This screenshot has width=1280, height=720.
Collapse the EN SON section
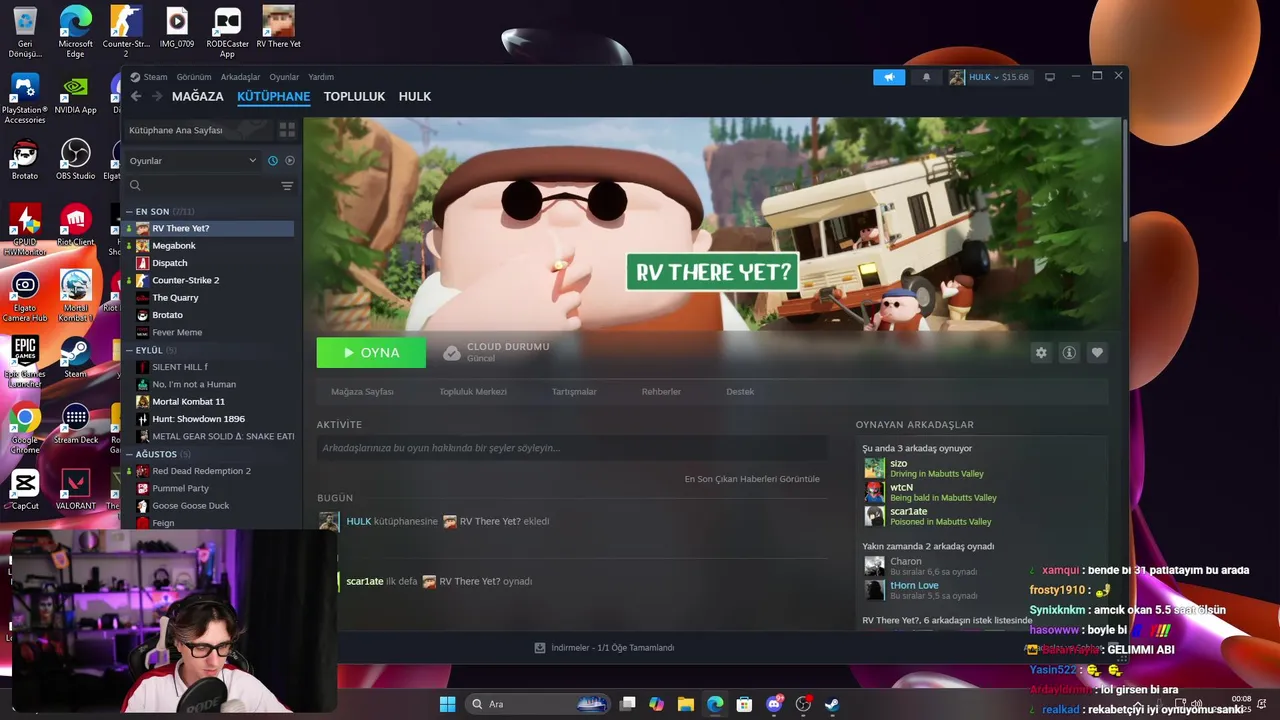click(x=129, y=212)
